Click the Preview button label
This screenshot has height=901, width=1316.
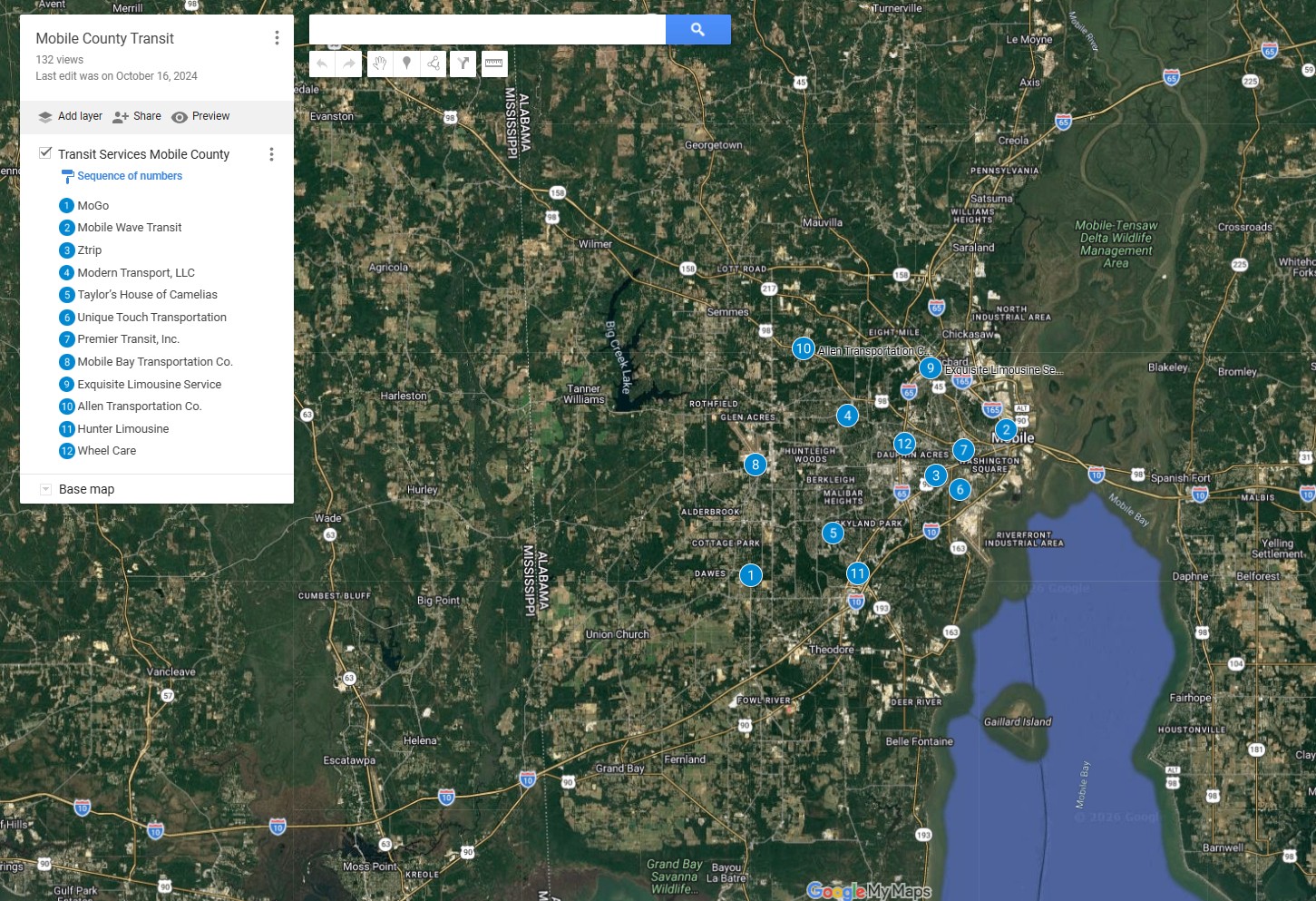click(210, 116)
